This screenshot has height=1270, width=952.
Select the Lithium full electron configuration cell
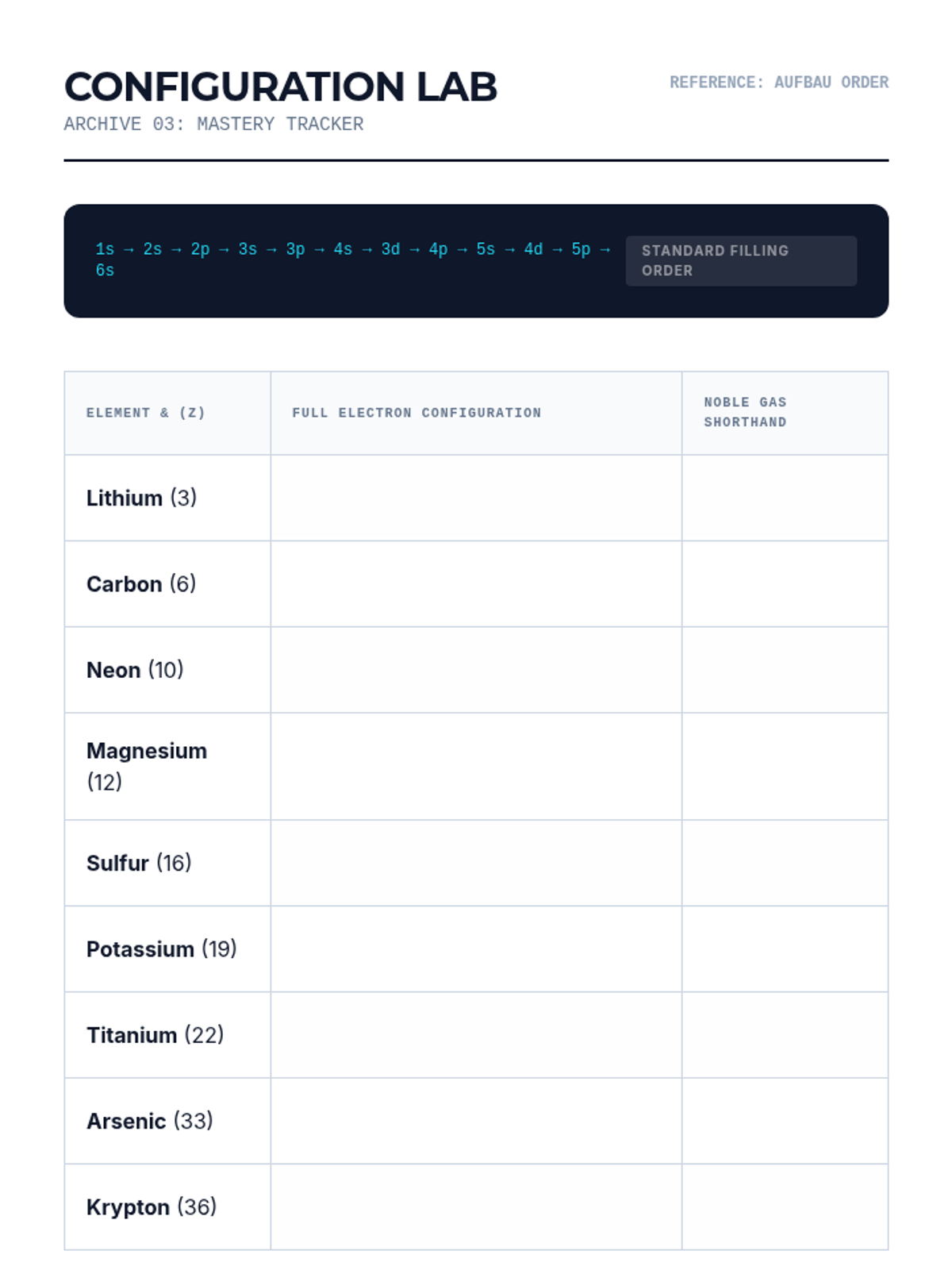tap(476, 498)
